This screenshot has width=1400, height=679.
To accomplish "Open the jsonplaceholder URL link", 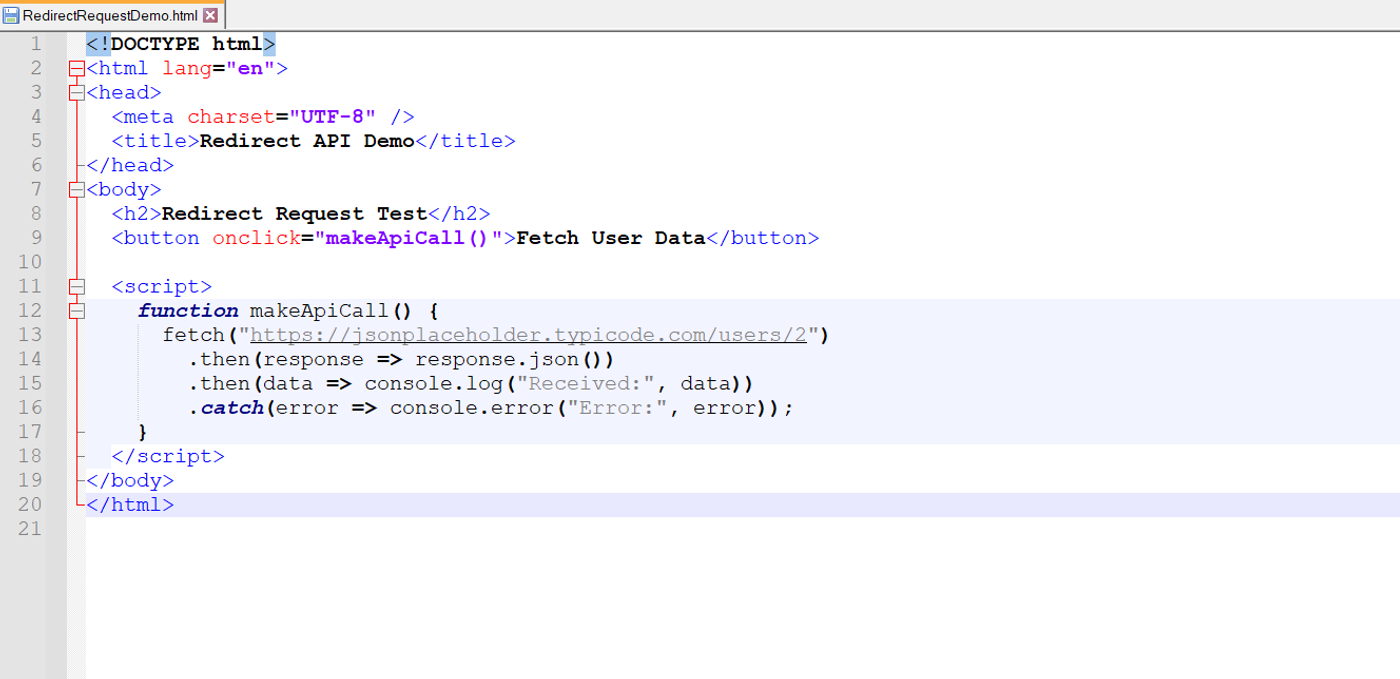I will click(x=528, y=335).
